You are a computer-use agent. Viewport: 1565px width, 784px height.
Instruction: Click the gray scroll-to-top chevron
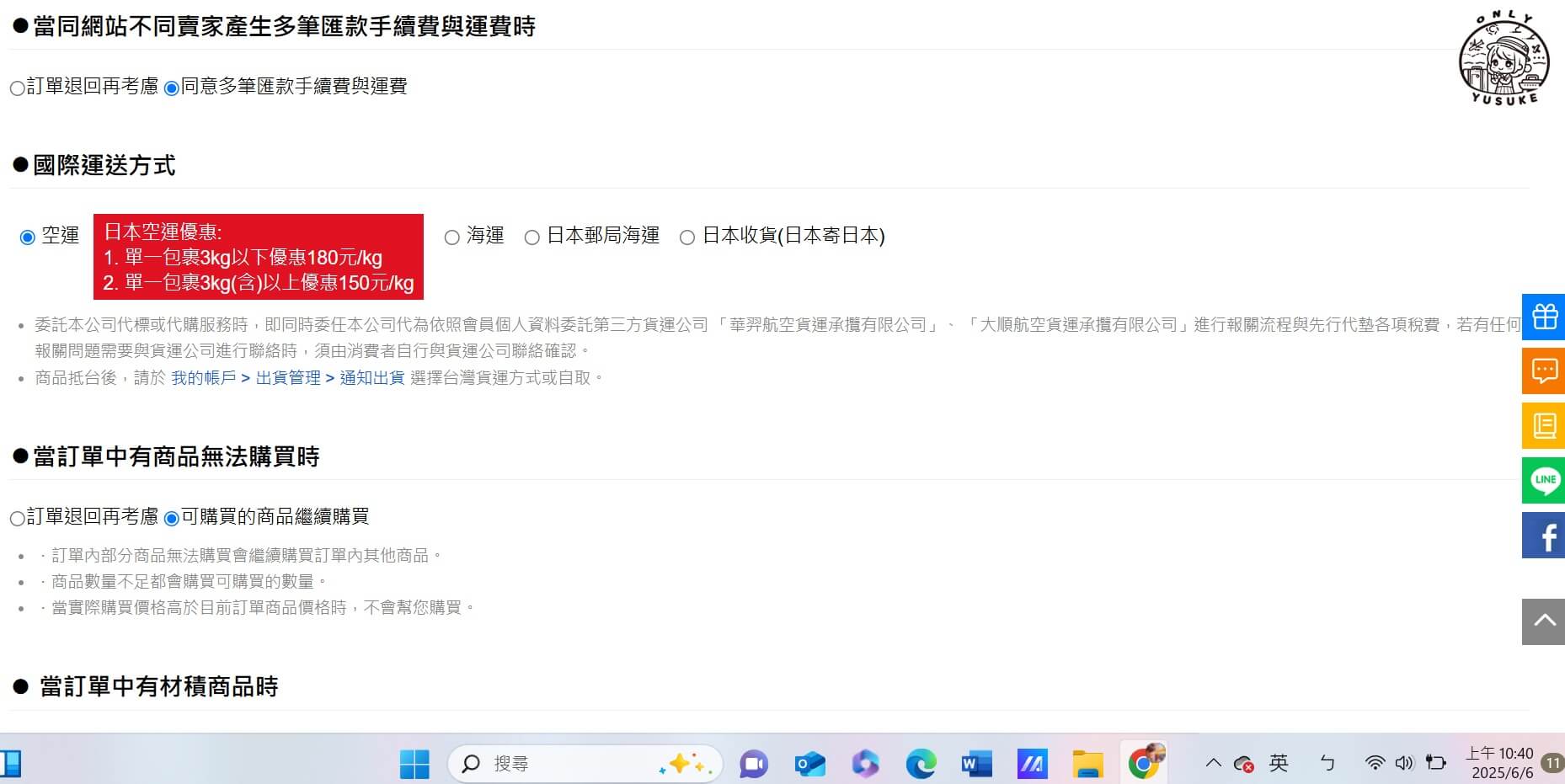click(1543, 621)
